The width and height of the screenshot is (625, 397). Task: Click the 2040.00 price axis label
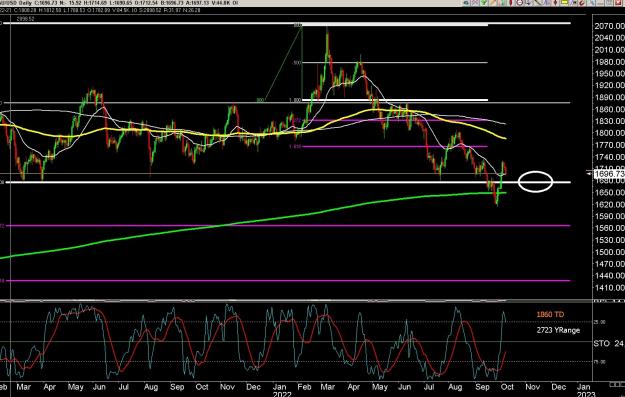(609, 38)
